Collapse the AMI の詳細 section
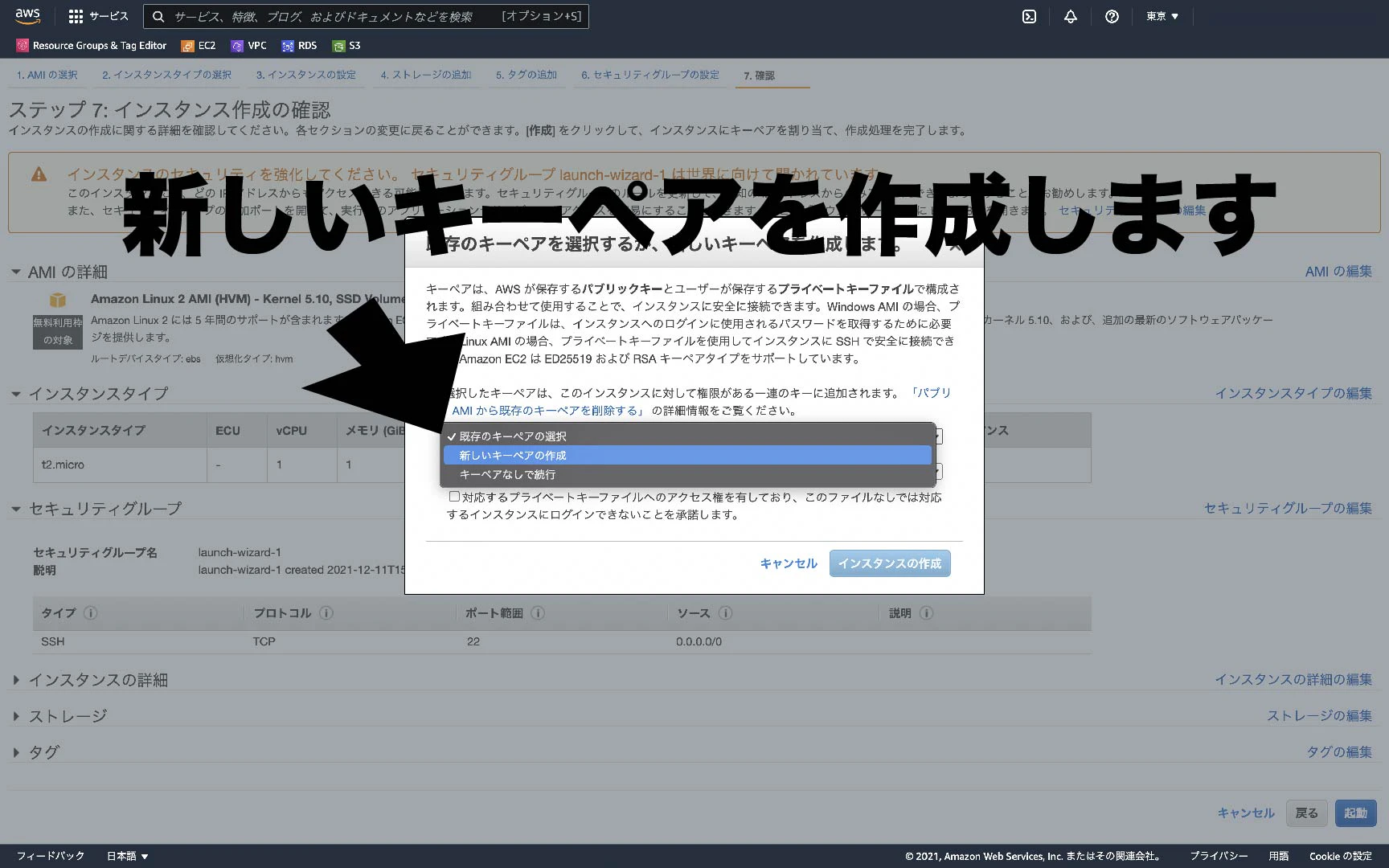Viewport: 1389px width, 868px height. tap(15, 272)
